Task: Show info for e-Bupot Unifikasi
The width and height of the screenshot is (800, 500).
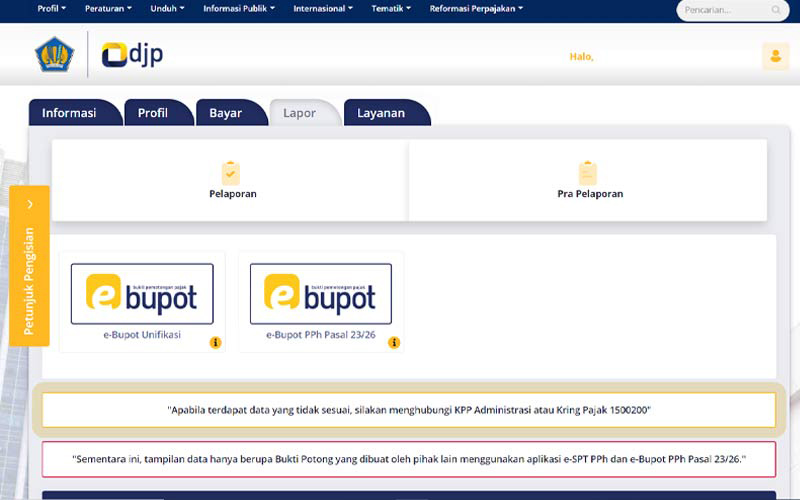Action: (x=215, y=342)
